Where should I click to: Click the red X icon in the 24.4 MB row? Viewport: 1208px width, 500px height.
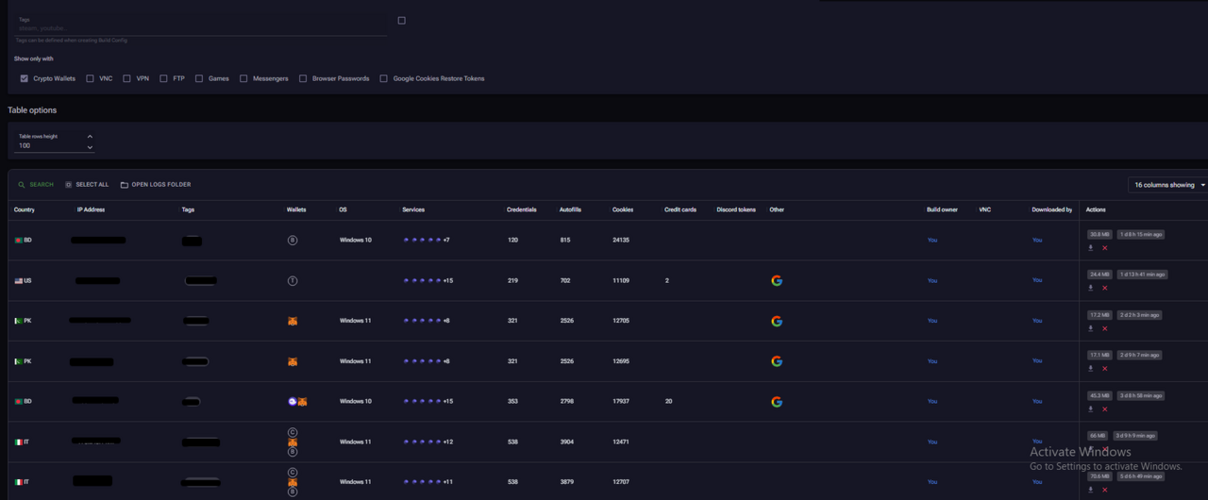[x=1105, y=288]
